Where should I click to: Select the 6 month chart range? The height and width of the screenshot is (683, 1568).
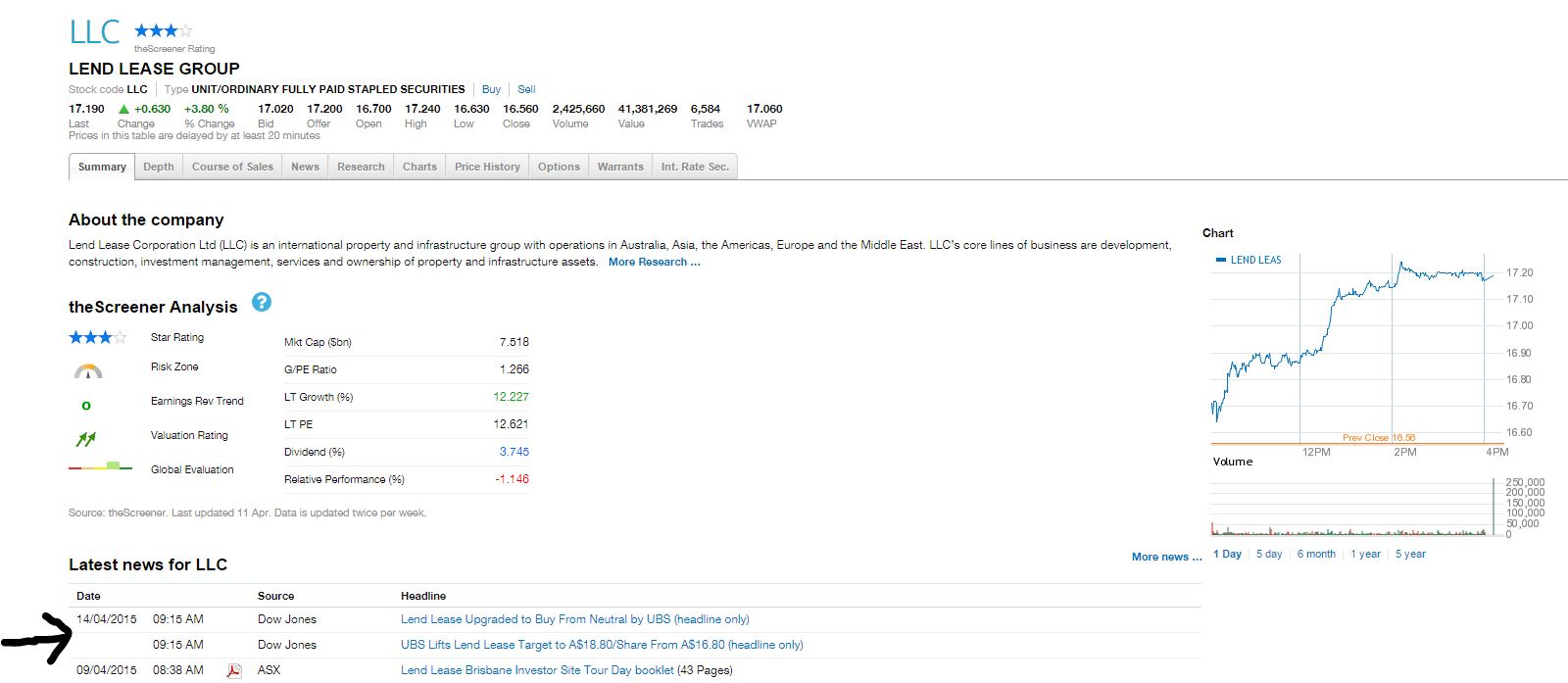(x=1316, y=554)
